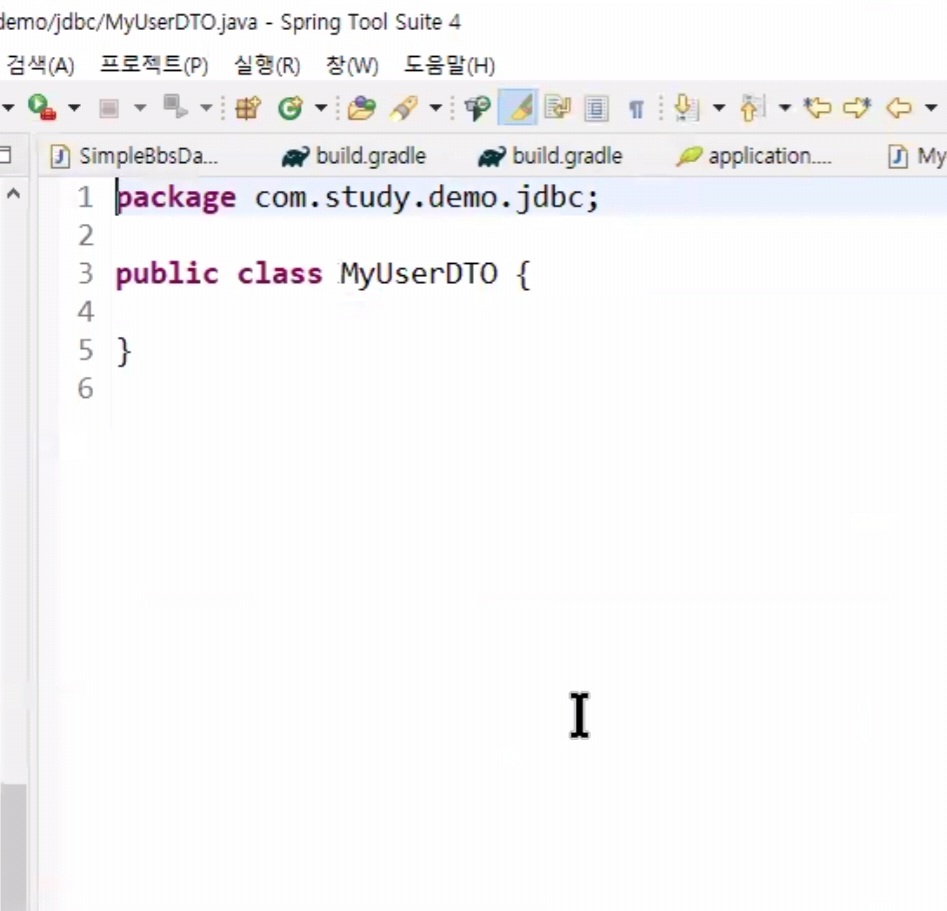
Task: Open the 프로젝트(P) menu
Action: pos(154,65)
